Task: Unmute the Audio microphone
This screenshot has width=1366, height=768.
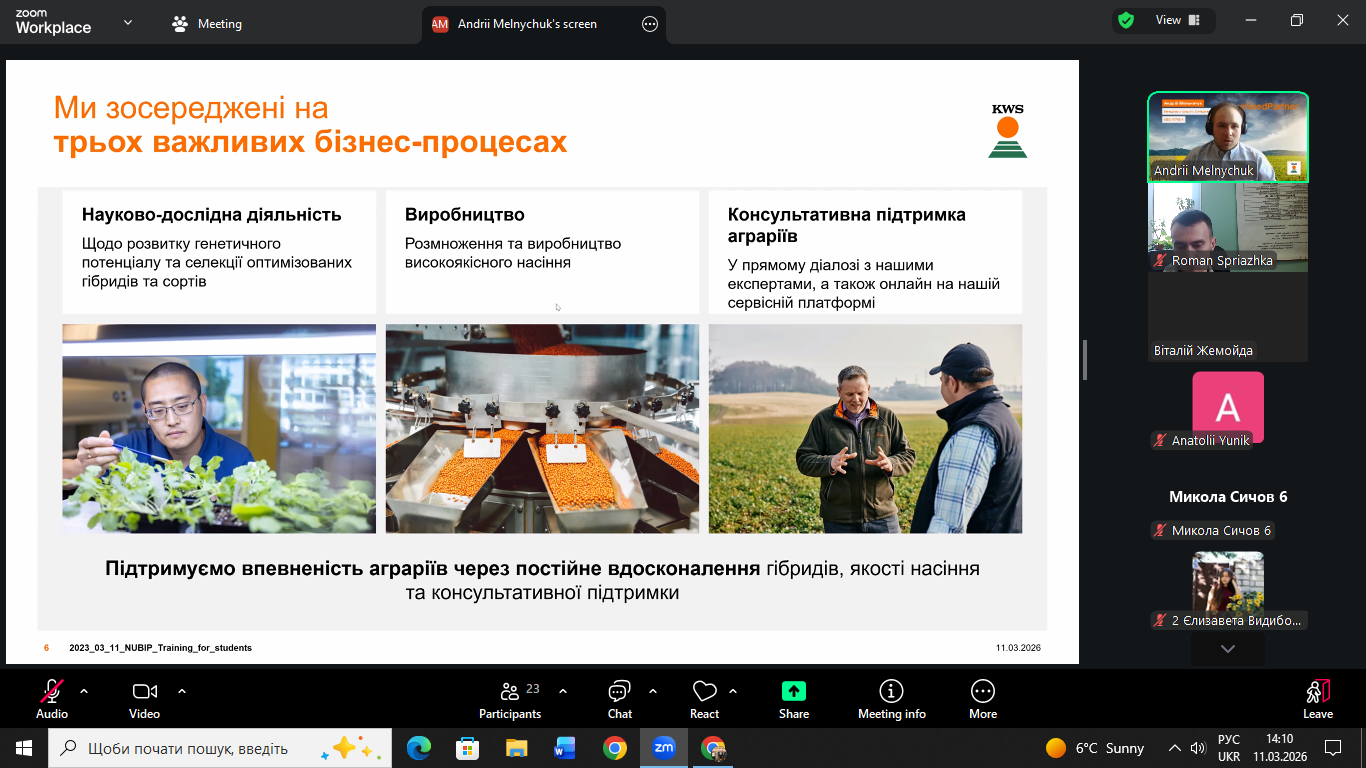Action: [x=52, y=691]
